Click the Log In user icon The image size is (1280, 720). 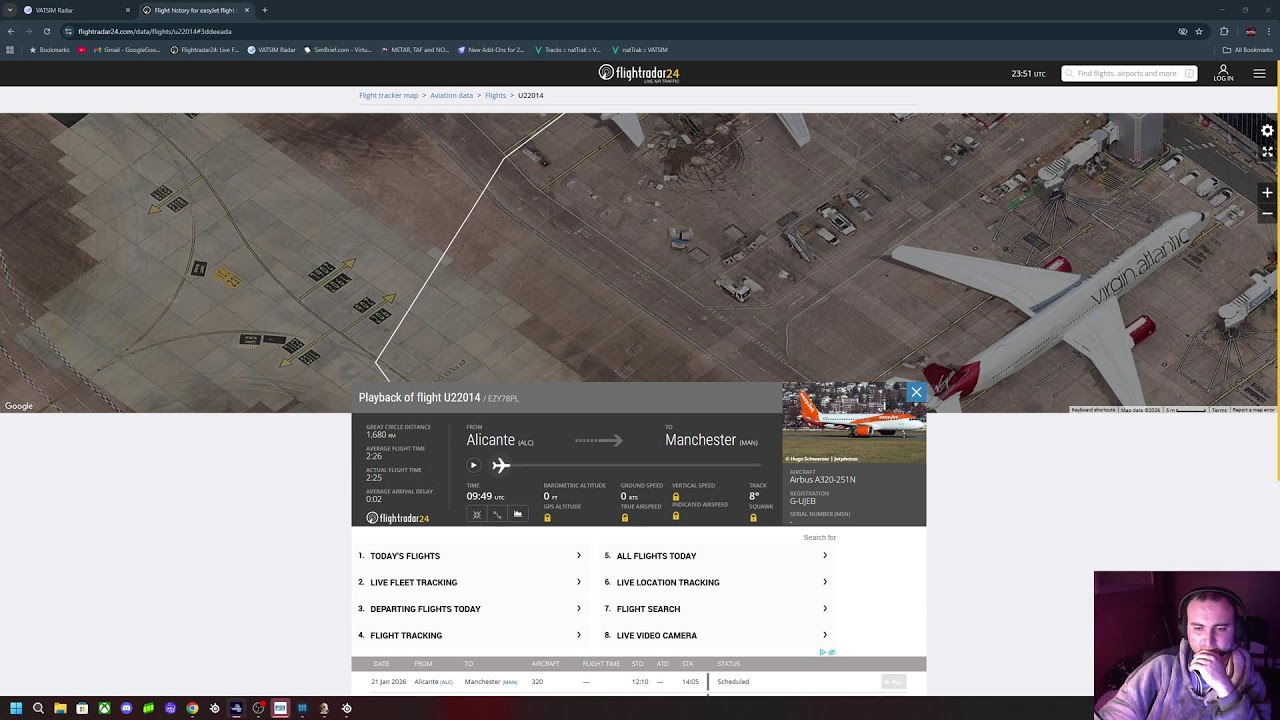click(x=1223, y=73)
